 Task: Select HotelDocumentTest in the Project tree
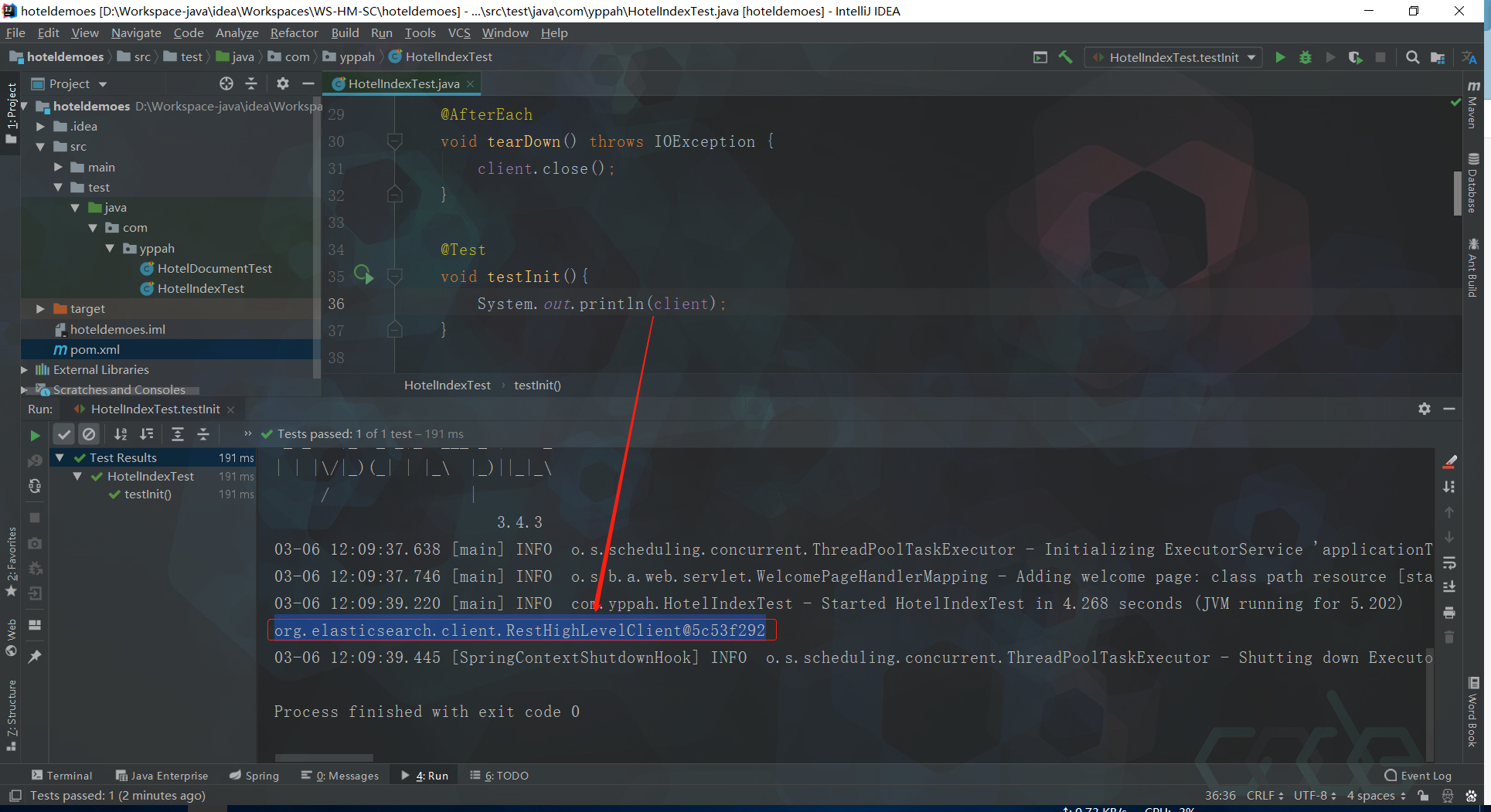[x=206, y=268]
